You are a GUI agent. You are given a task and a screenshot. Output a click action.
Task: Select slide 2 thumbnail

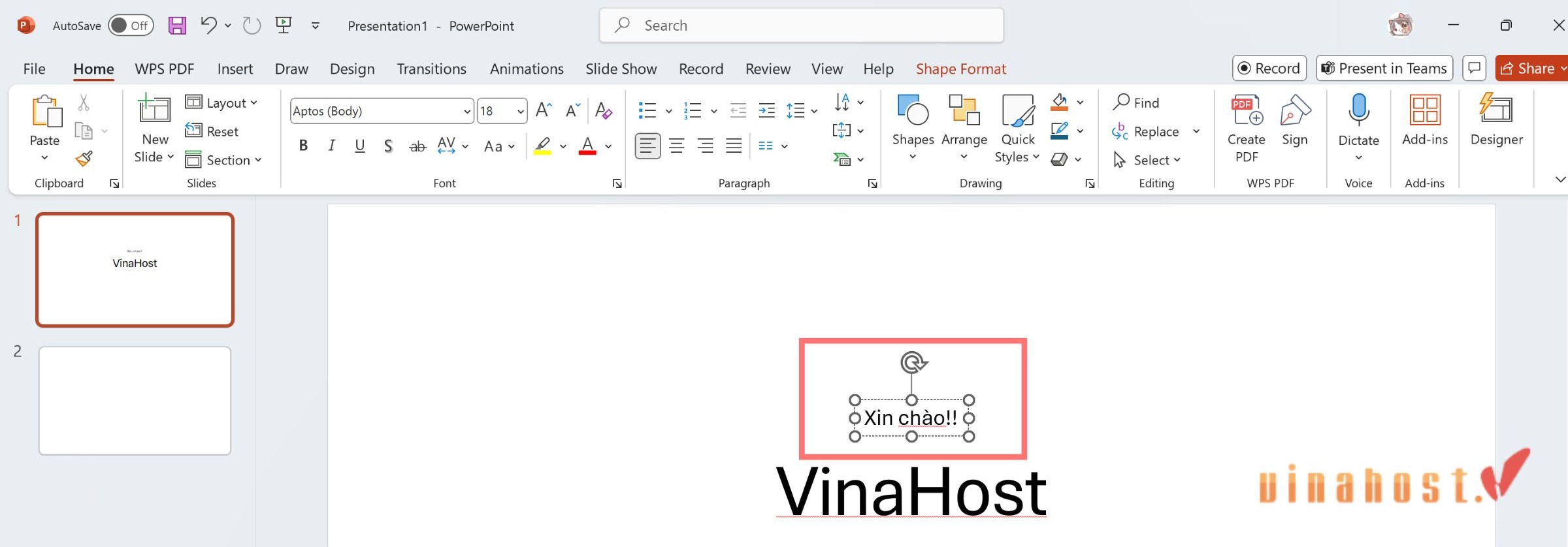[x=135, y=400]
